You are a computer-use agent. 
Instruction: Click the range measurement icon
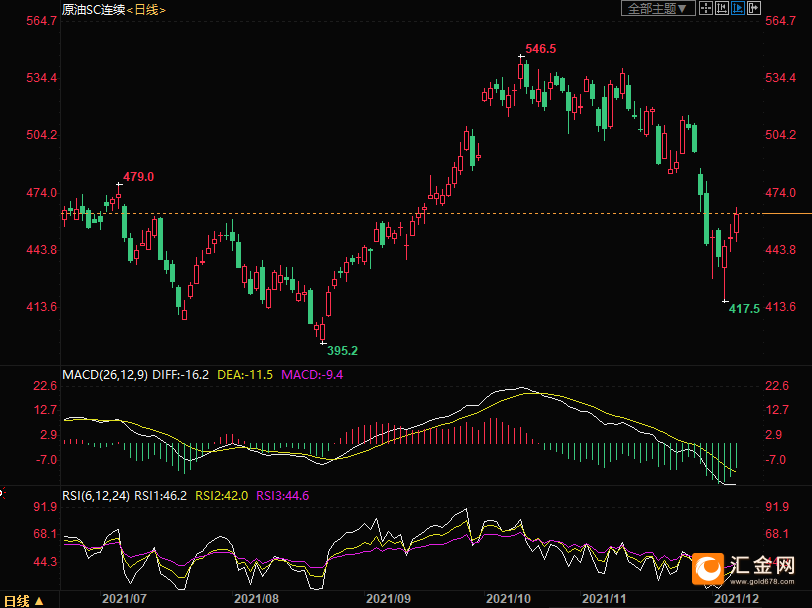click(722, 9)
